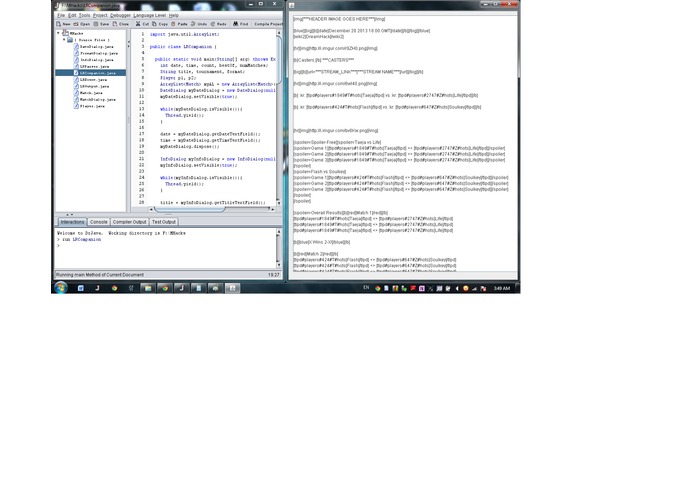Click the 'import java.util.ArrayList;' code line

coord(184,34)
